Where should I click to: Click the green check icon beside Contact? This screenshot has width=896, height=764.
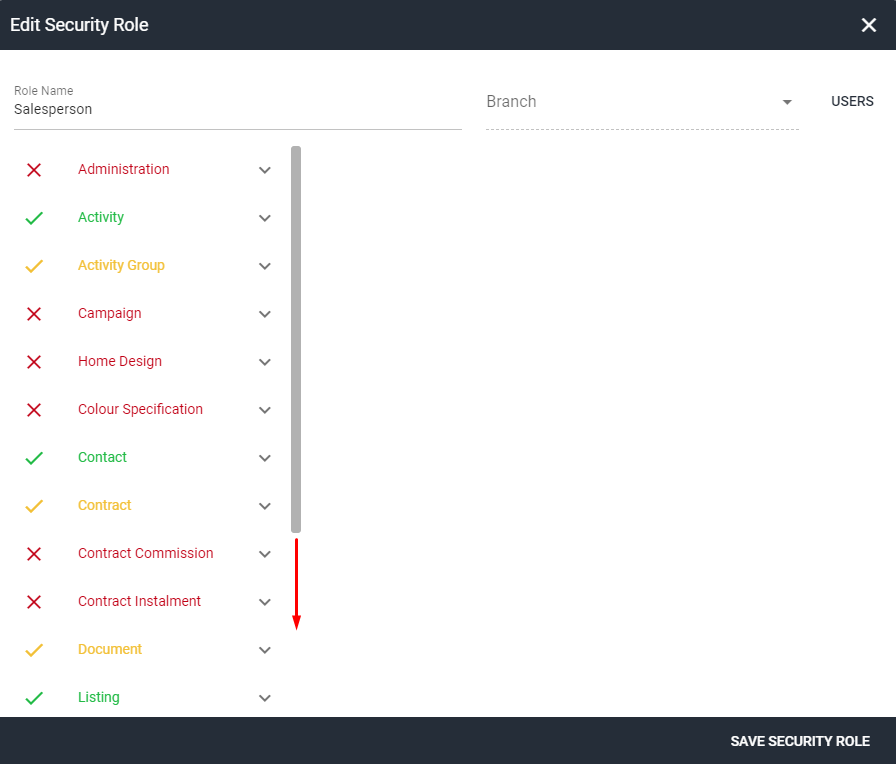(x=34, y=458)
